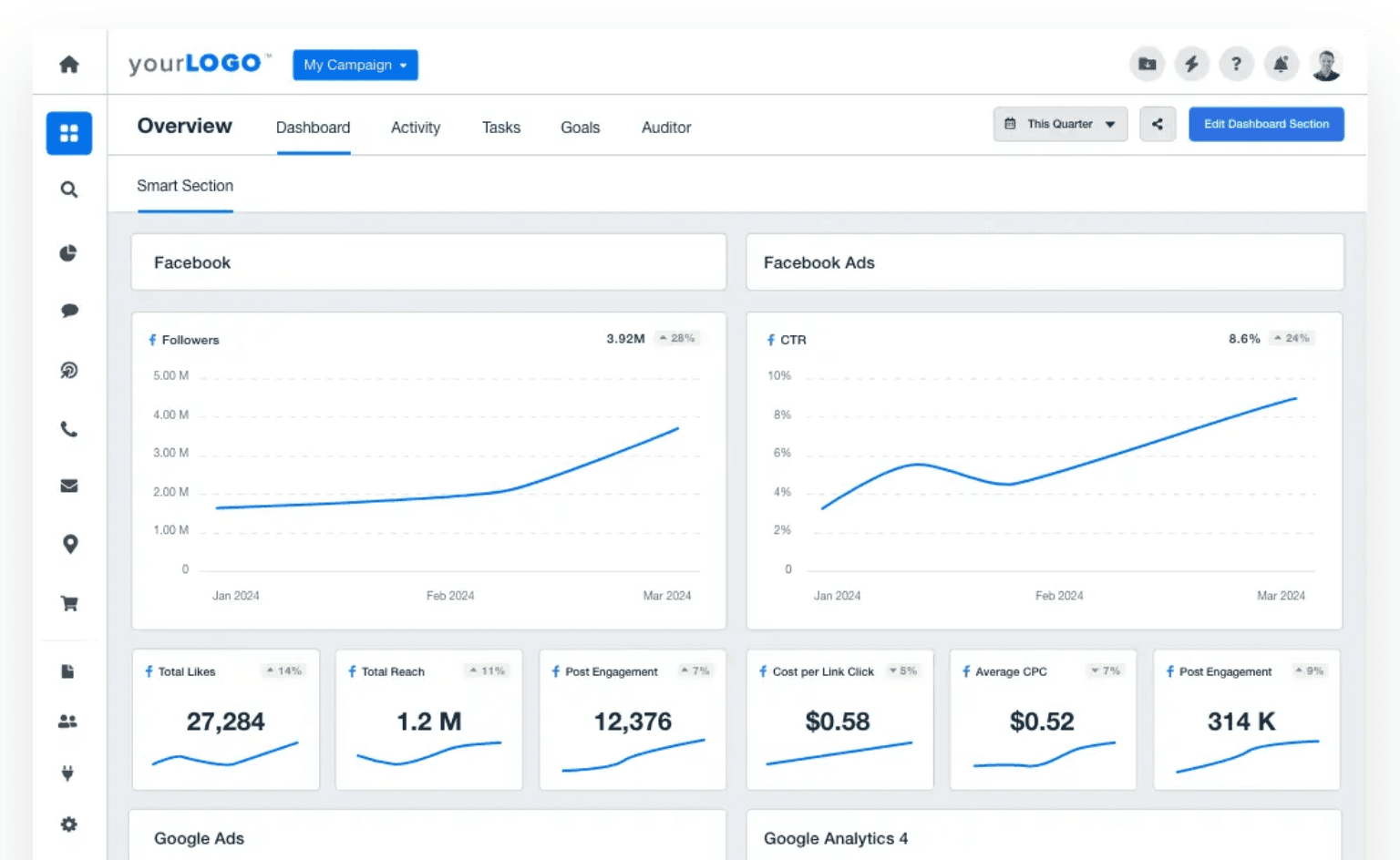Click the Edit Dashboard Section button
1400x860 pixels.
(x=1266, y=124)
